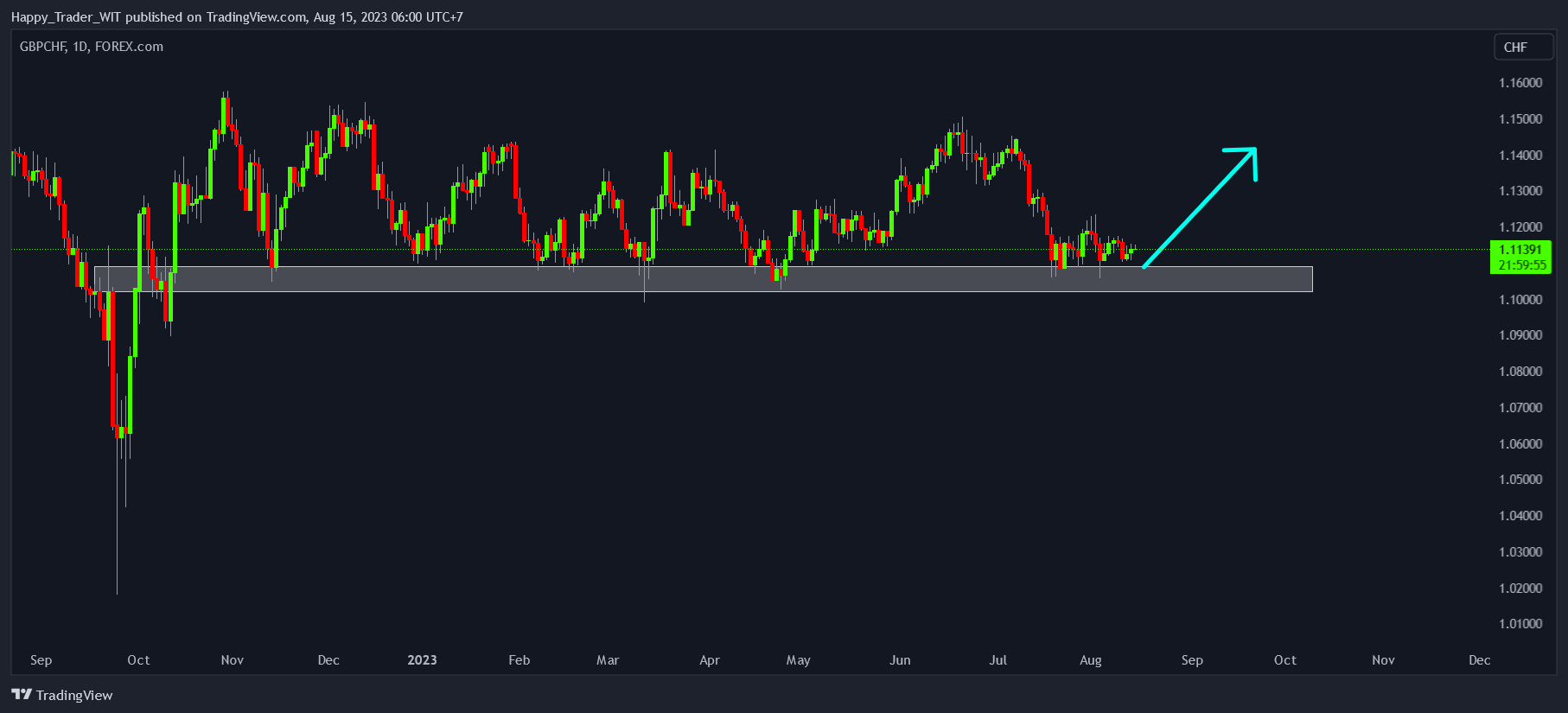Click the 1.07000 price axis label
Viewport: 1568px width, 713px height.
click(x=1520, y=408)
